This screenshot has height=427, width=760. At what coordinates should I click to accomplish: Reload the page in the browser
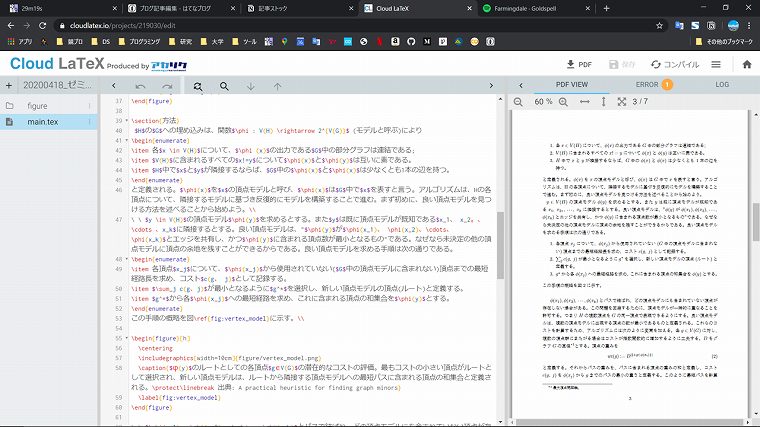(43, 25)
